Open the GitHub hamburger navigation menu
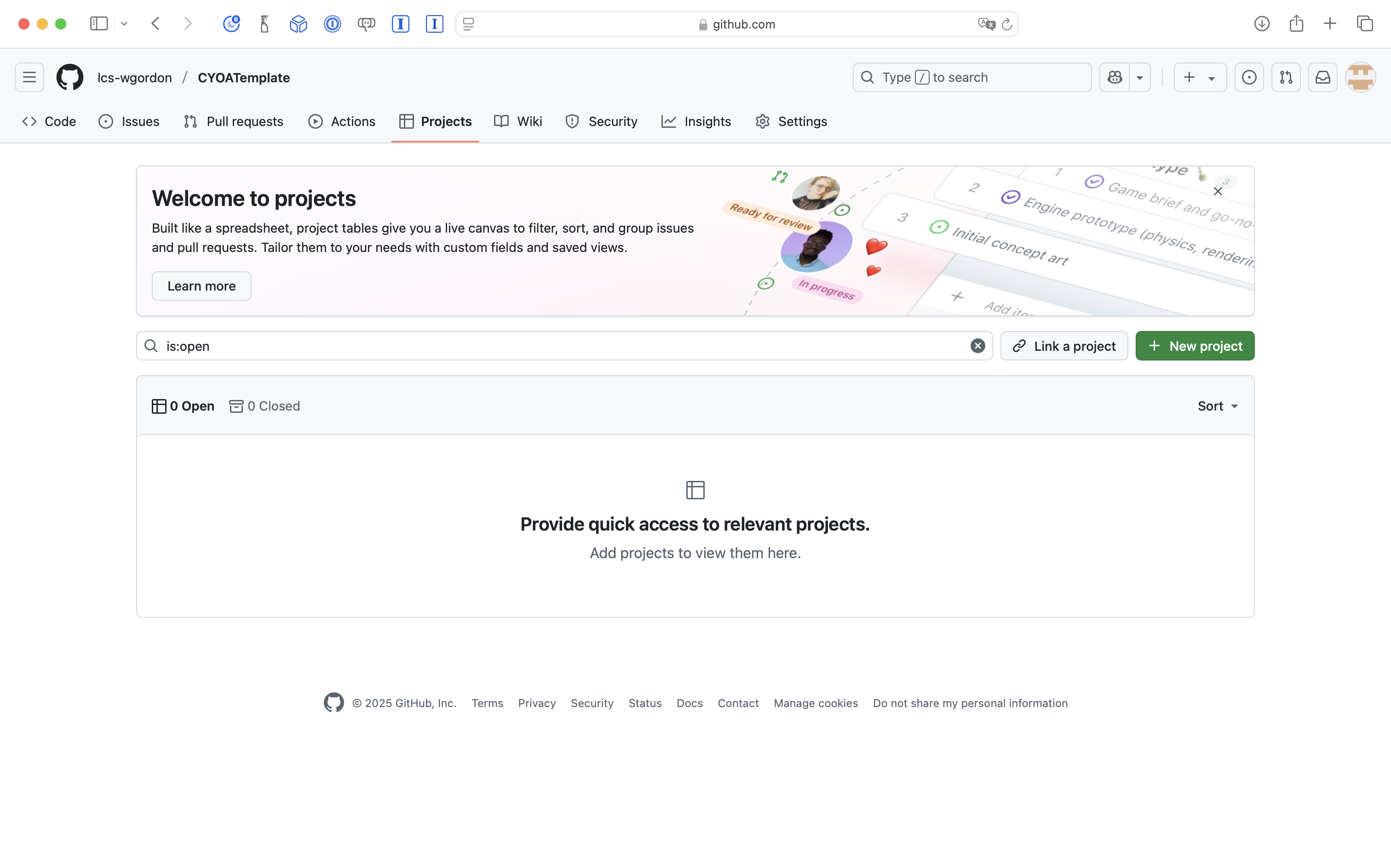Screen dimensions: 1391x868 pos(29,78)
